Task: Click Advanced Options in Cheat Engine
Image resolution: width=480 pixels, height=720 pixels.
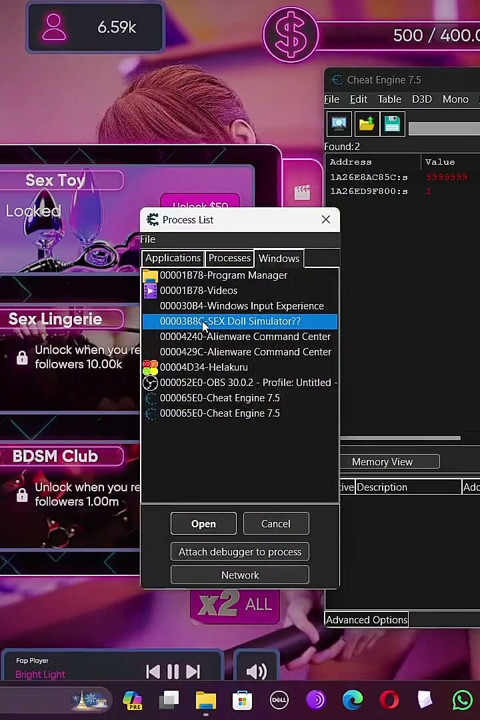Action: [367, 620]
